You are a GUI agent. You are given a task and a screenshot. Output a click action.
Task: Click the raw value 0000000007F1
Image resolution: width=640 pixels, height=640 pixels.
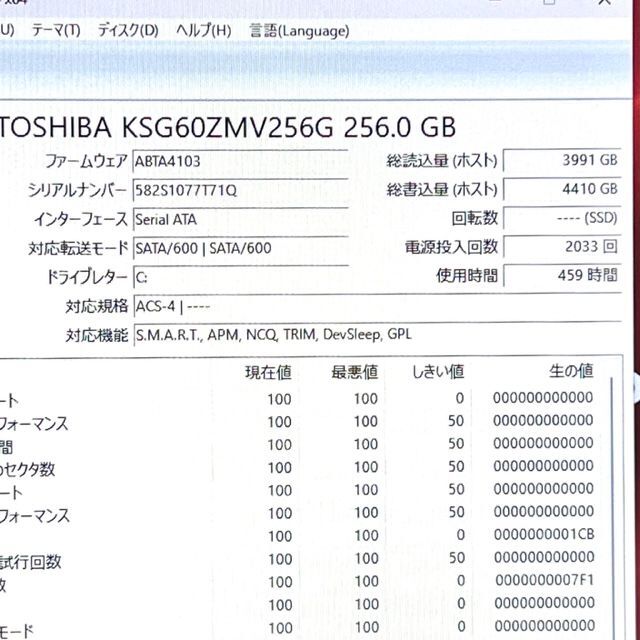(x=544, y=580)
